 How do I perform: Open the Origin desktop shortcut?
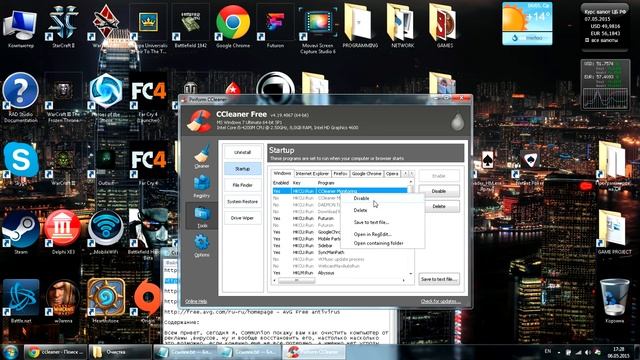tap(148, 301)
